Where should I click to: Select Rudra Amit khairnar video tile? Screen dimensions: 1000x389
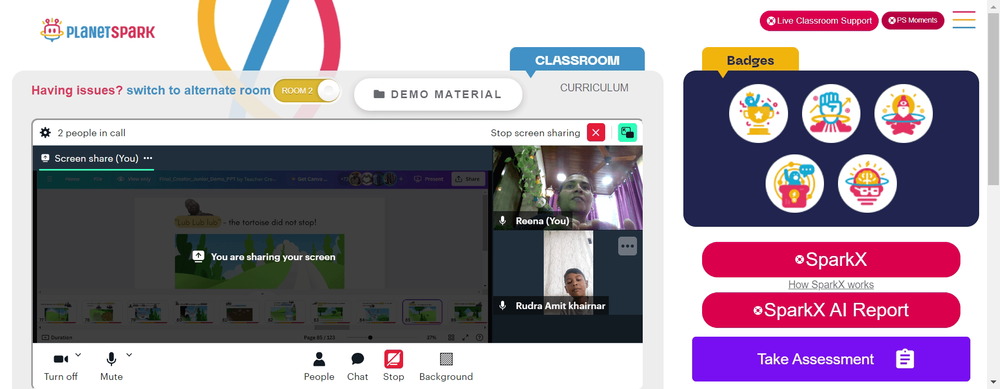568,273
